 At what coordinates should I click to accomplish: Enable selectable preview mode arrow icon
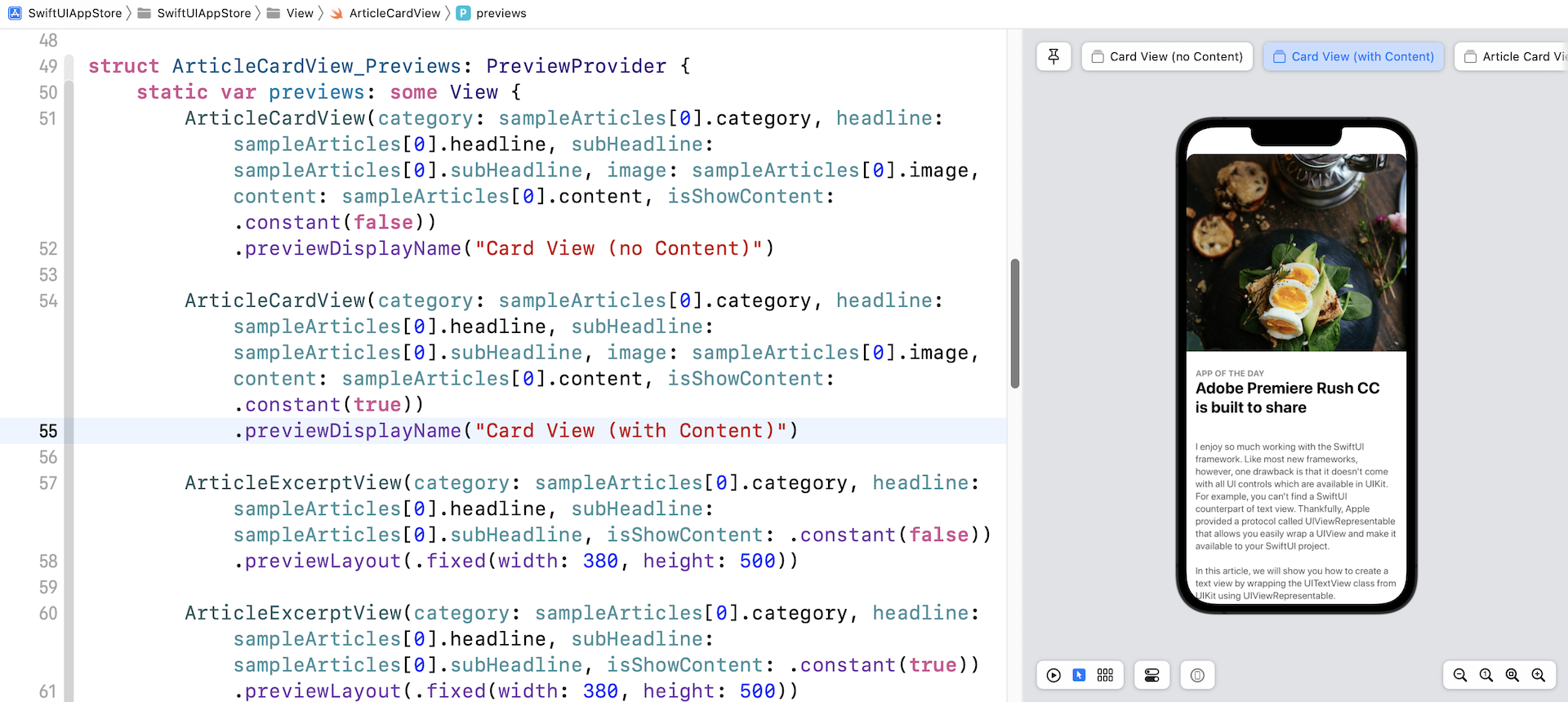pos(1080,675)
